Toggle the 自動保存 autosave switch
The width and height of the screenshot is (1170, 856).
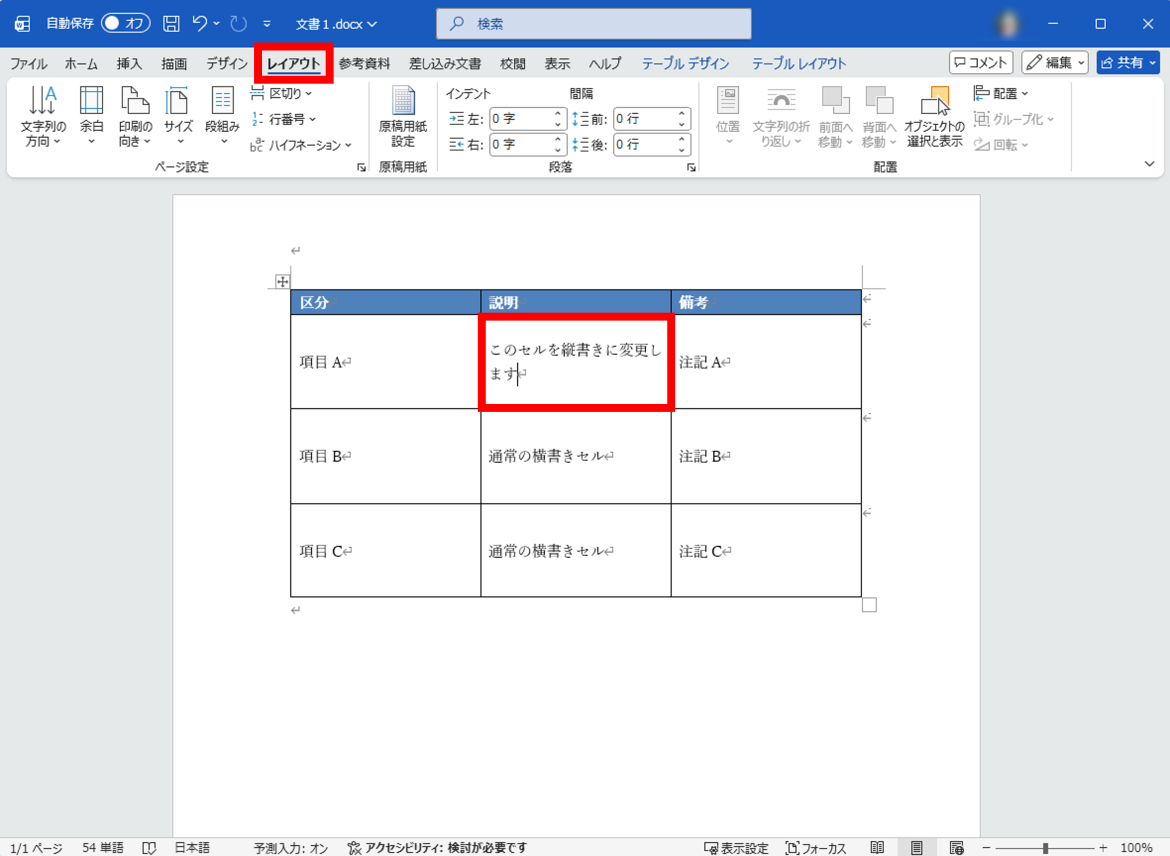coord(125,23)
